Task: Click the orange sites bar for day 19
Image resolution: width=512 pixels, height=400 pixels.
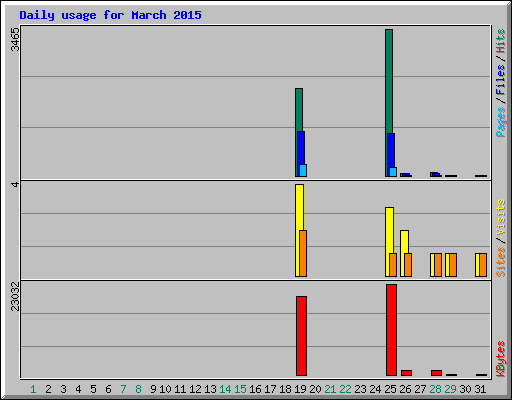Action: point(303,253)
